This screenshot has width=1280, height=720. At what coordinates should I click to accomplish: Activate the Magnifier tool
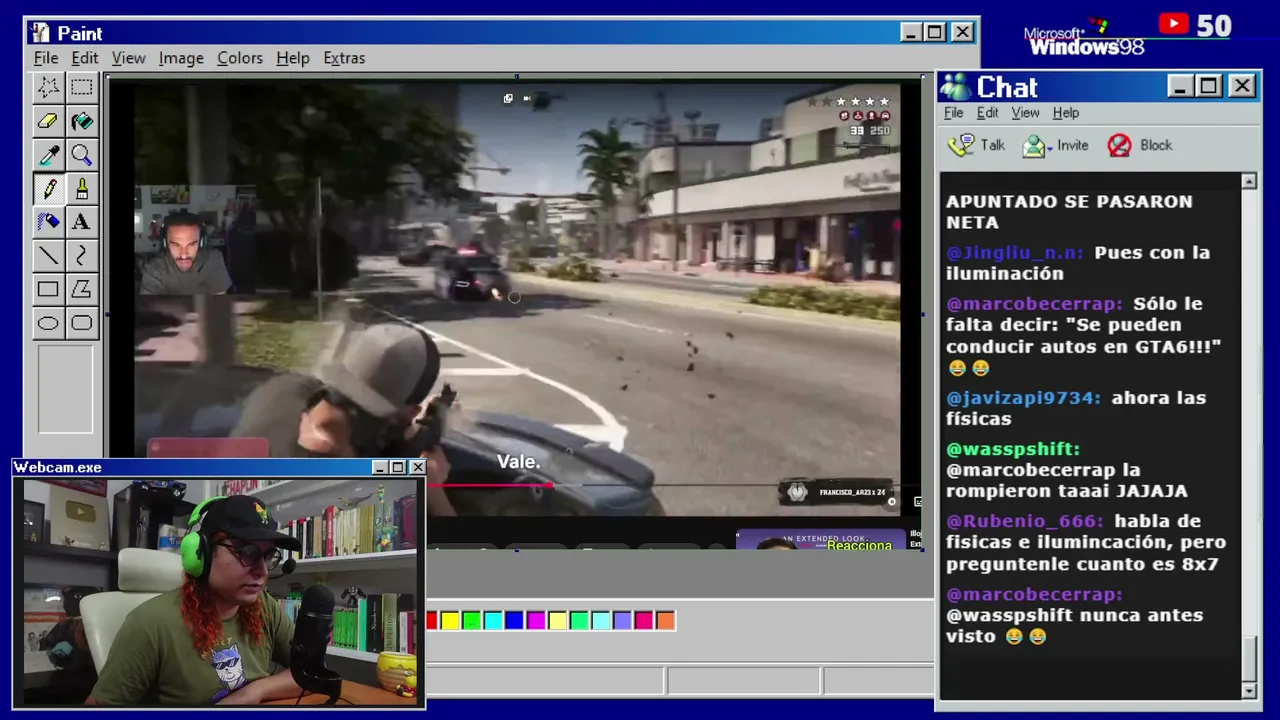coord(82,155)
